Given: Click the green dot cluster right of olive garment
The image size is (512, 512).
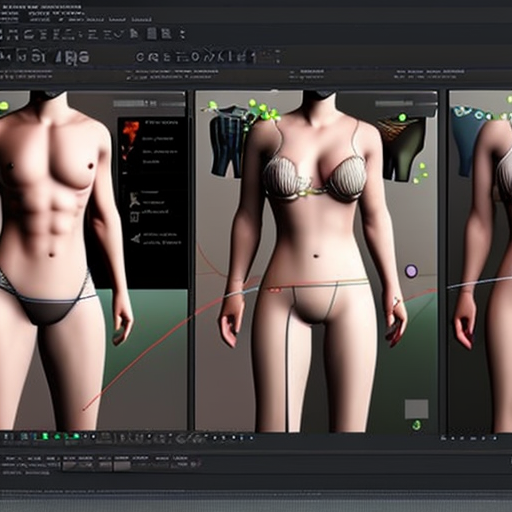Looking at the screenshot, I should (421, 173).
